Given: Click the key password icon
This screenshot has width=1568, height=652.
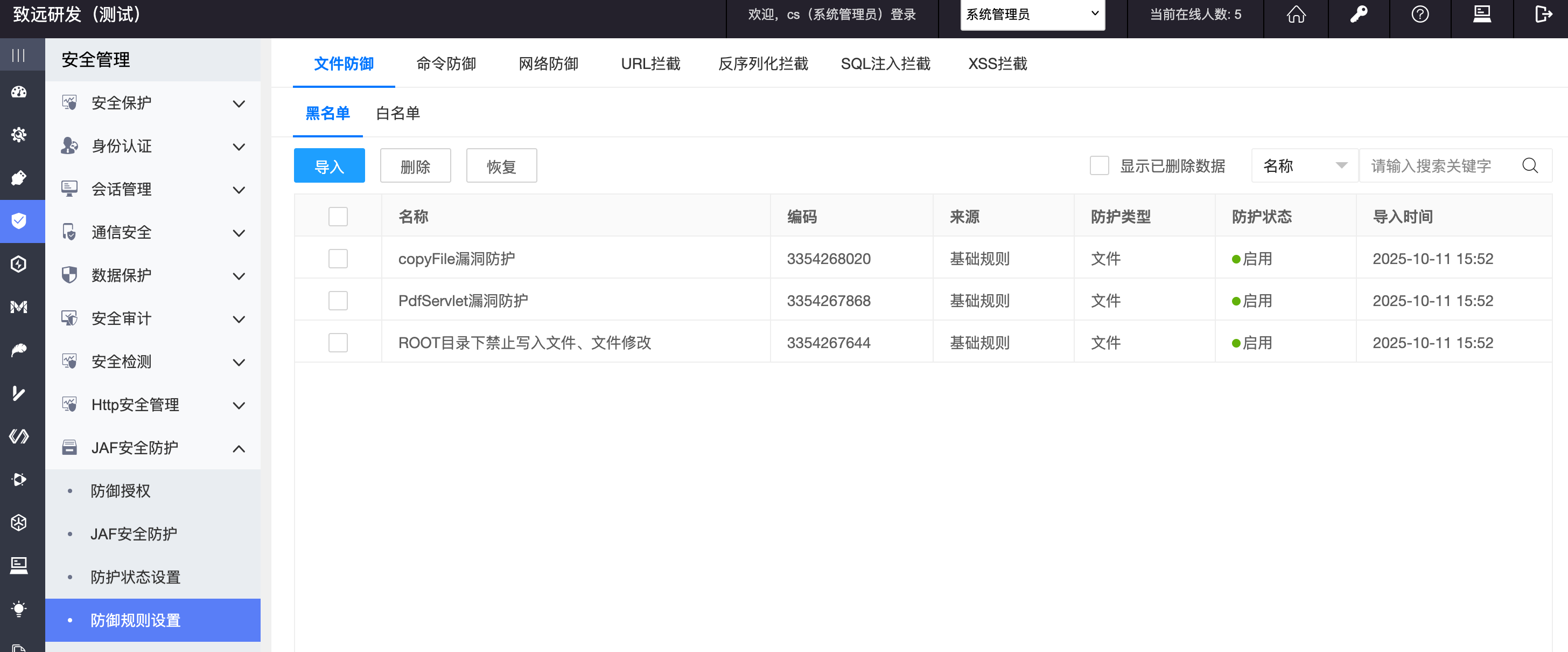Looking at the screenshot, I should [1359, 15].
